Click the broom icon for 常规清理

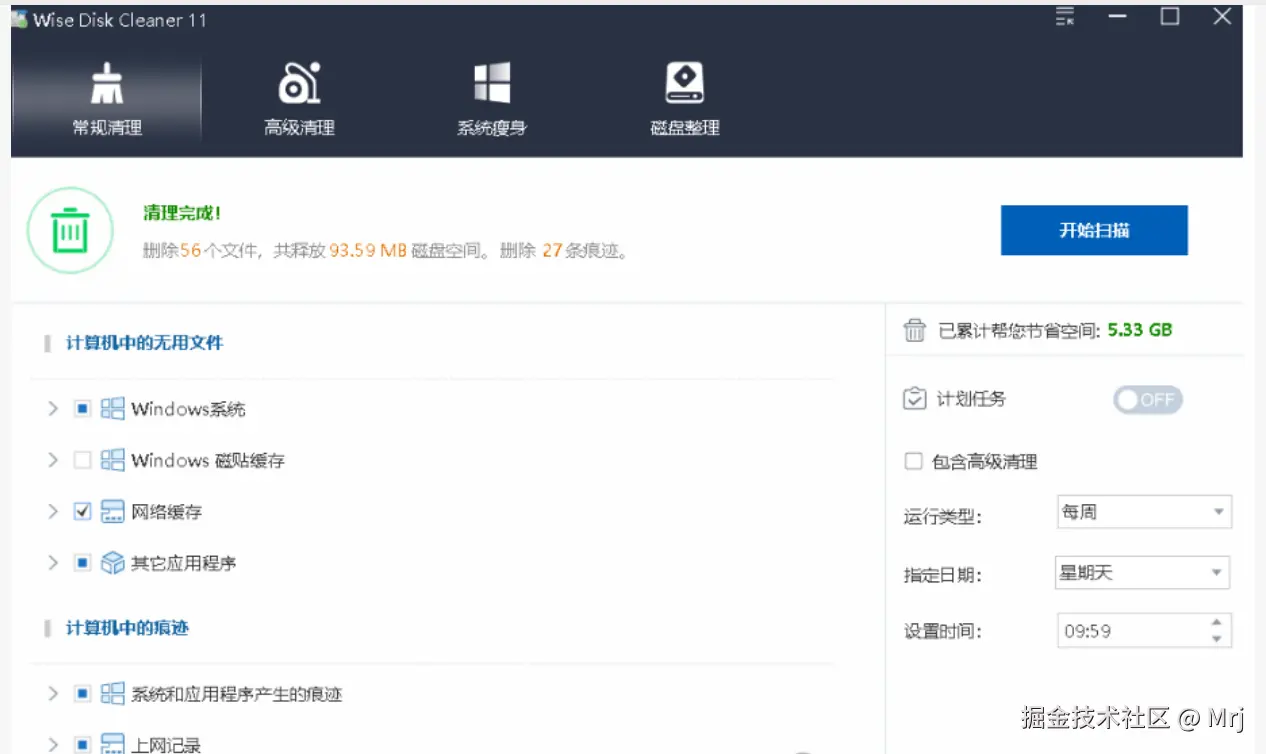pyautogui.click(x=107, y=84)
